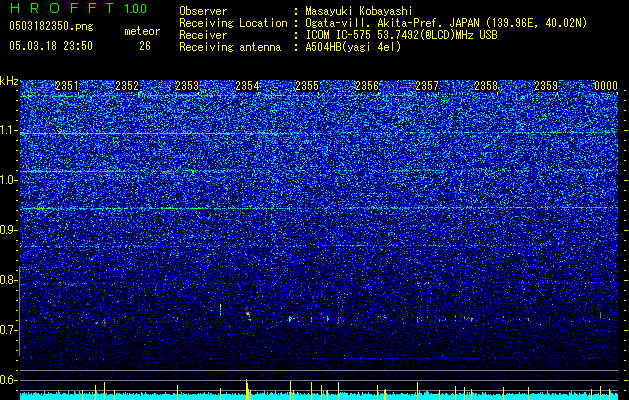Click the 0000 time marker
This screenshot has width=629, height=400.
click(606, 86)
